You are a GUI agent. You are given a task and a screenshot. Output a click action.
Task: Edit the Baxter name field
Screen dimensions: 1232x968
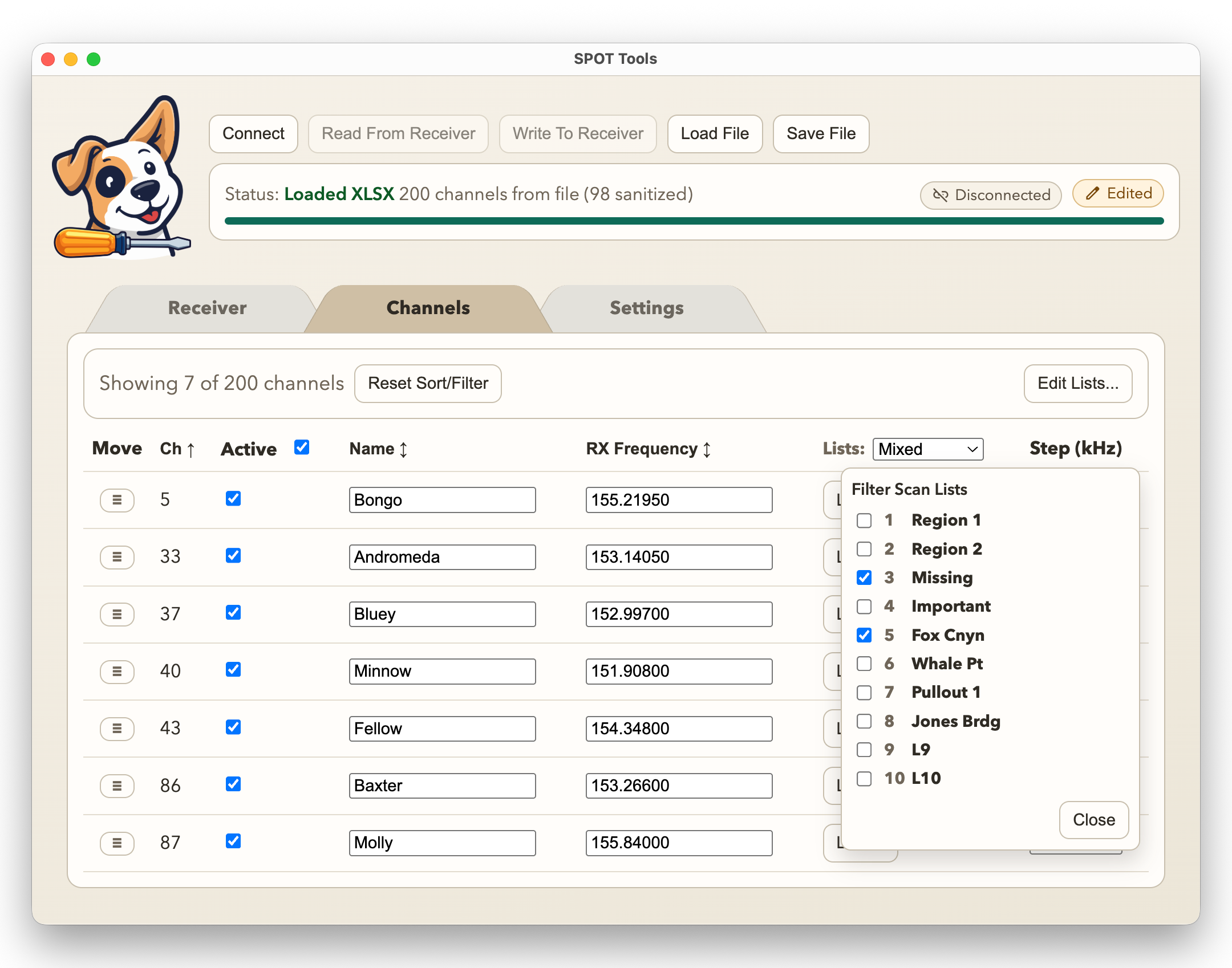[x=442, y=786]
